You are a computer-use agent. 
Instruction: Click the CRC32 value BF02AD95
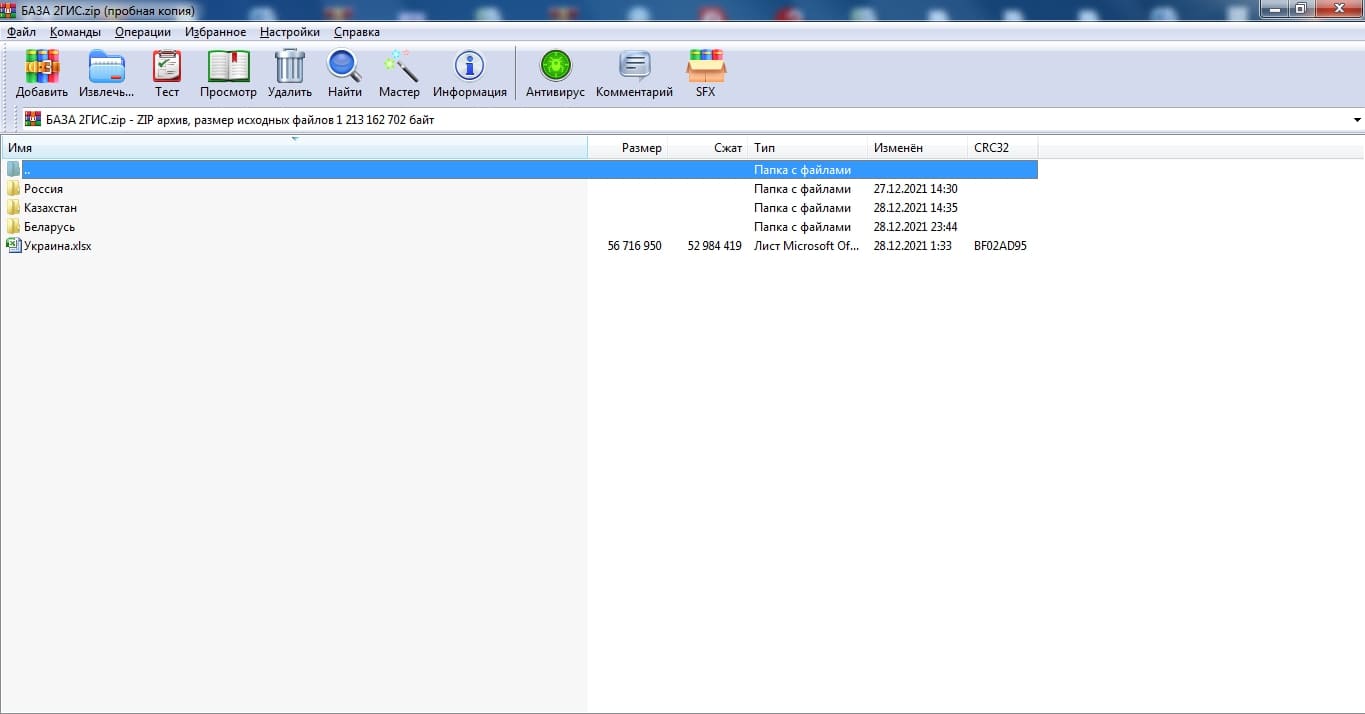point(1000,245)
